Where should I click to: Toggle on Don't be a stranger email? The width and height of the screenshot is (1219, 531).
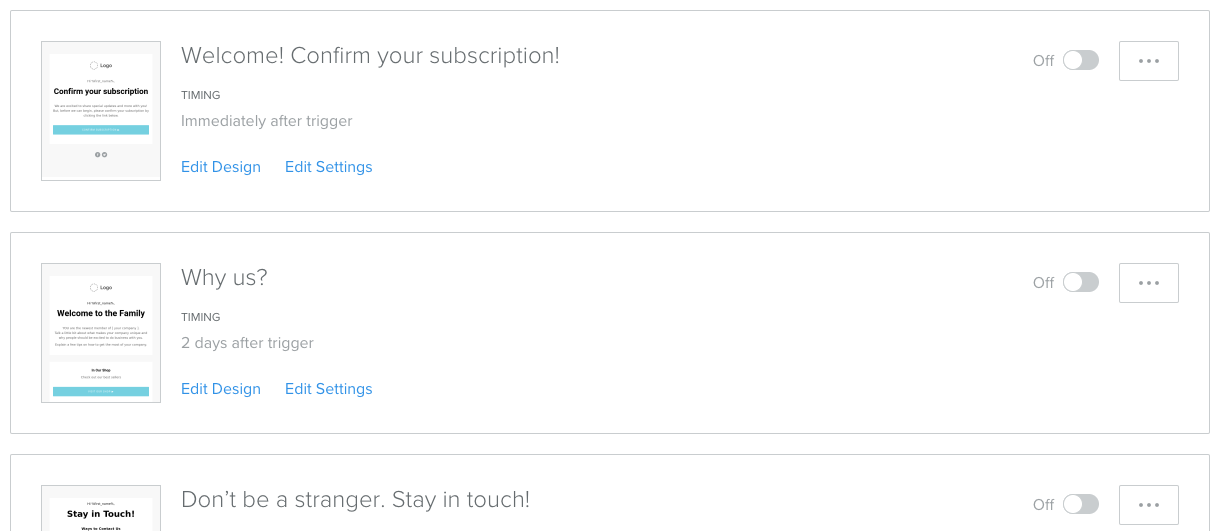(1080, 504)
